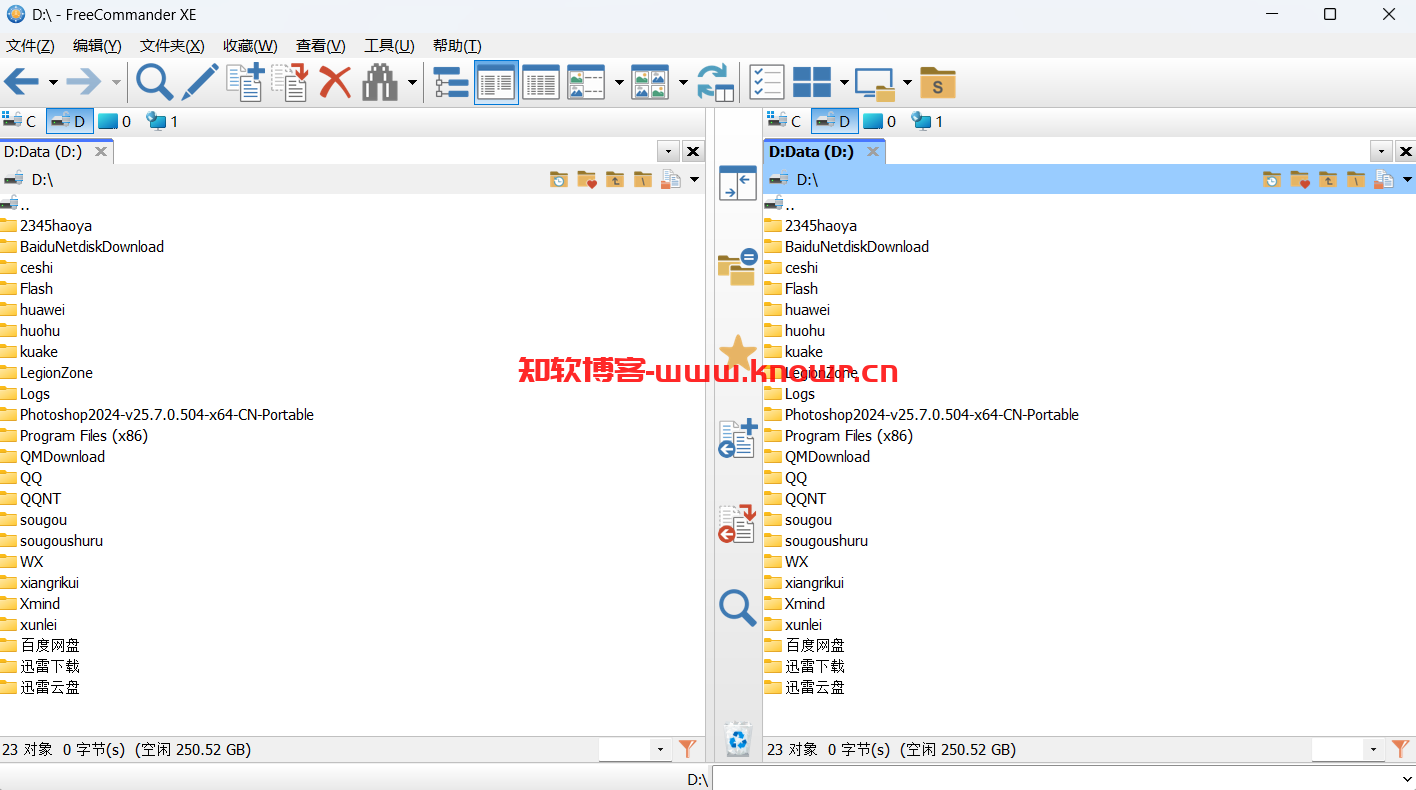Open the right panel tab list dropdown

point(1381,152)
